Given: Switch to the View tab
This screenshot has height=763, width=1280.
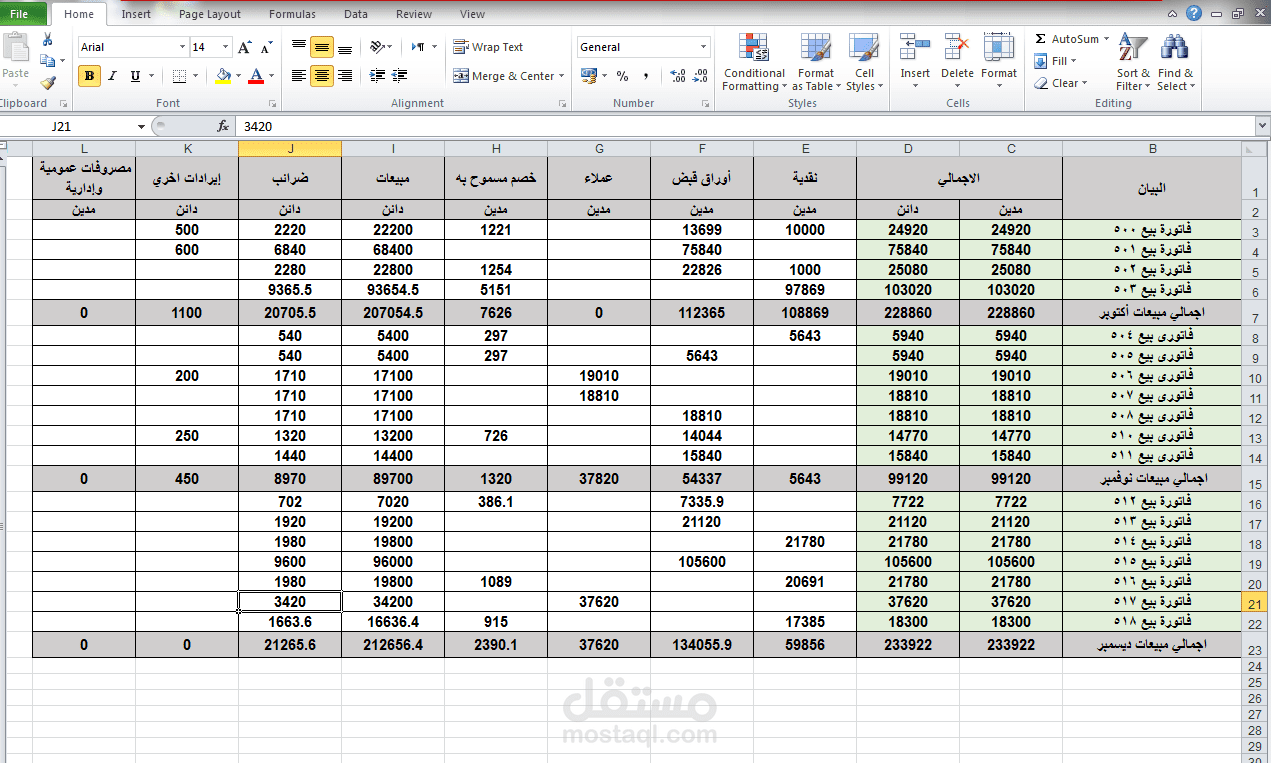Looking at the screenshot, I should click(472, 14).
